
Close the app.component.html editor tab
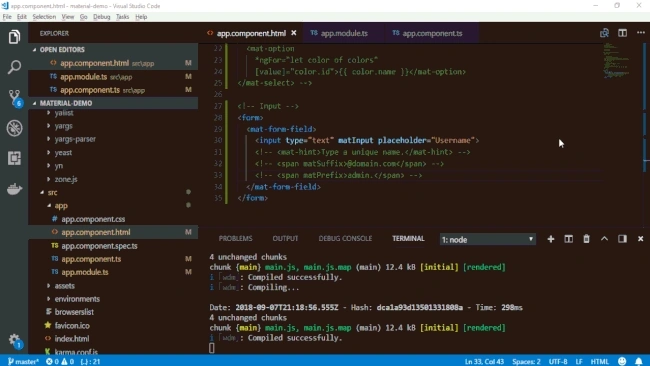point(293,33)
